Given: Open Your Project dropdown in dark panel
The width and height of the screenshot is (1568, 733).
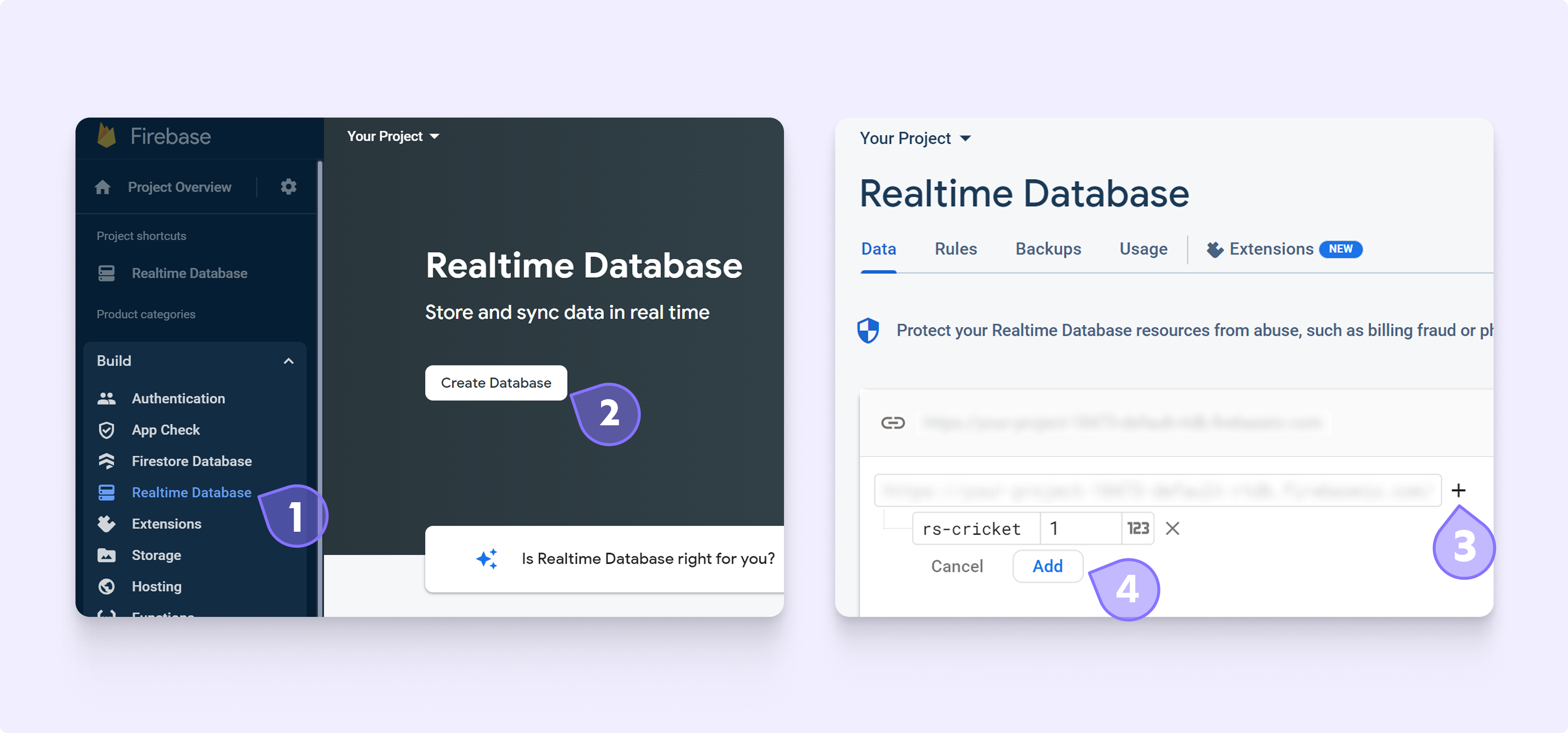Looking at the screenshot, I should click(x=392, y=136).
